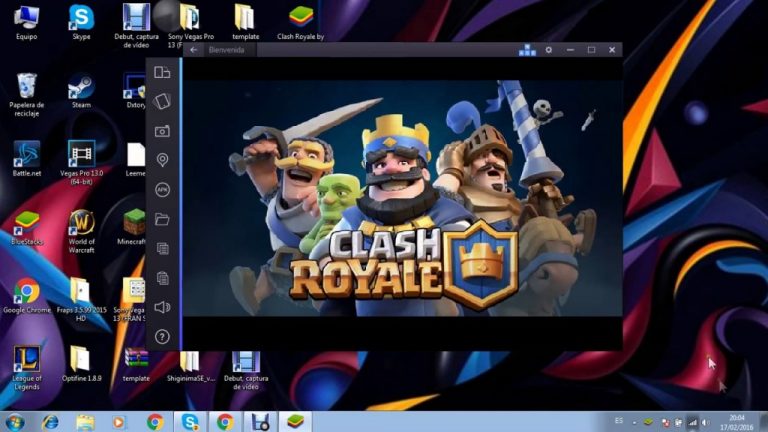Click the blue keyboard controls icon in title bar
This screenshot has width=768, height=432.
click(x=527, y=50)
